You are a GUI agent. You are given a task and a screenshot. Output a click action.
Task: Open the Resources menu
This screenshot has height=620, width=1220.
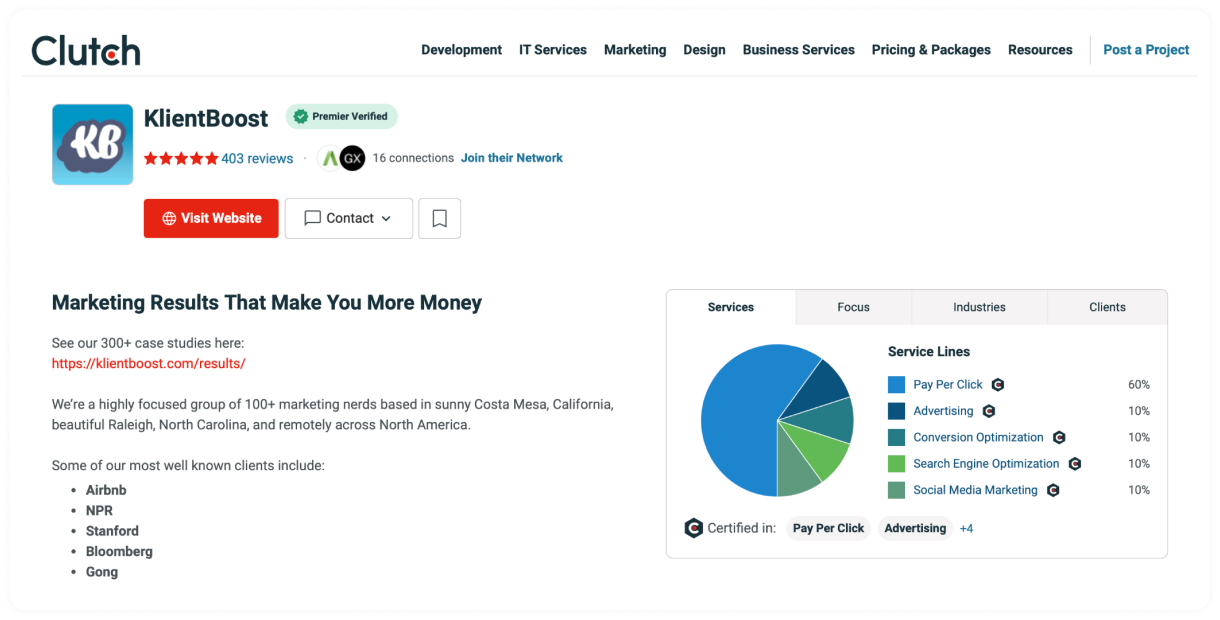(x=1040, y=50)
